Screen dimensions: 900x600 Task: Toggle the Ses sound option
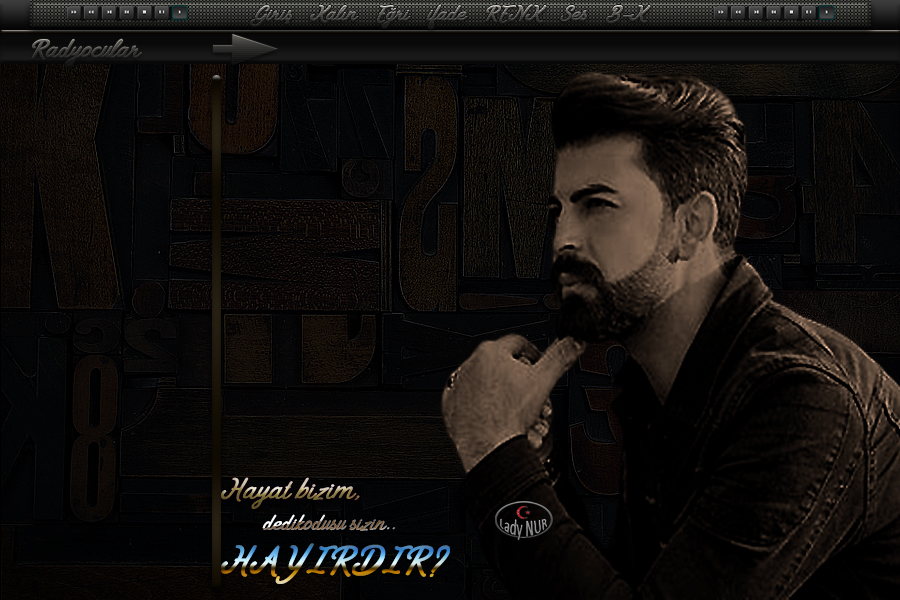(x=575, y=14)
